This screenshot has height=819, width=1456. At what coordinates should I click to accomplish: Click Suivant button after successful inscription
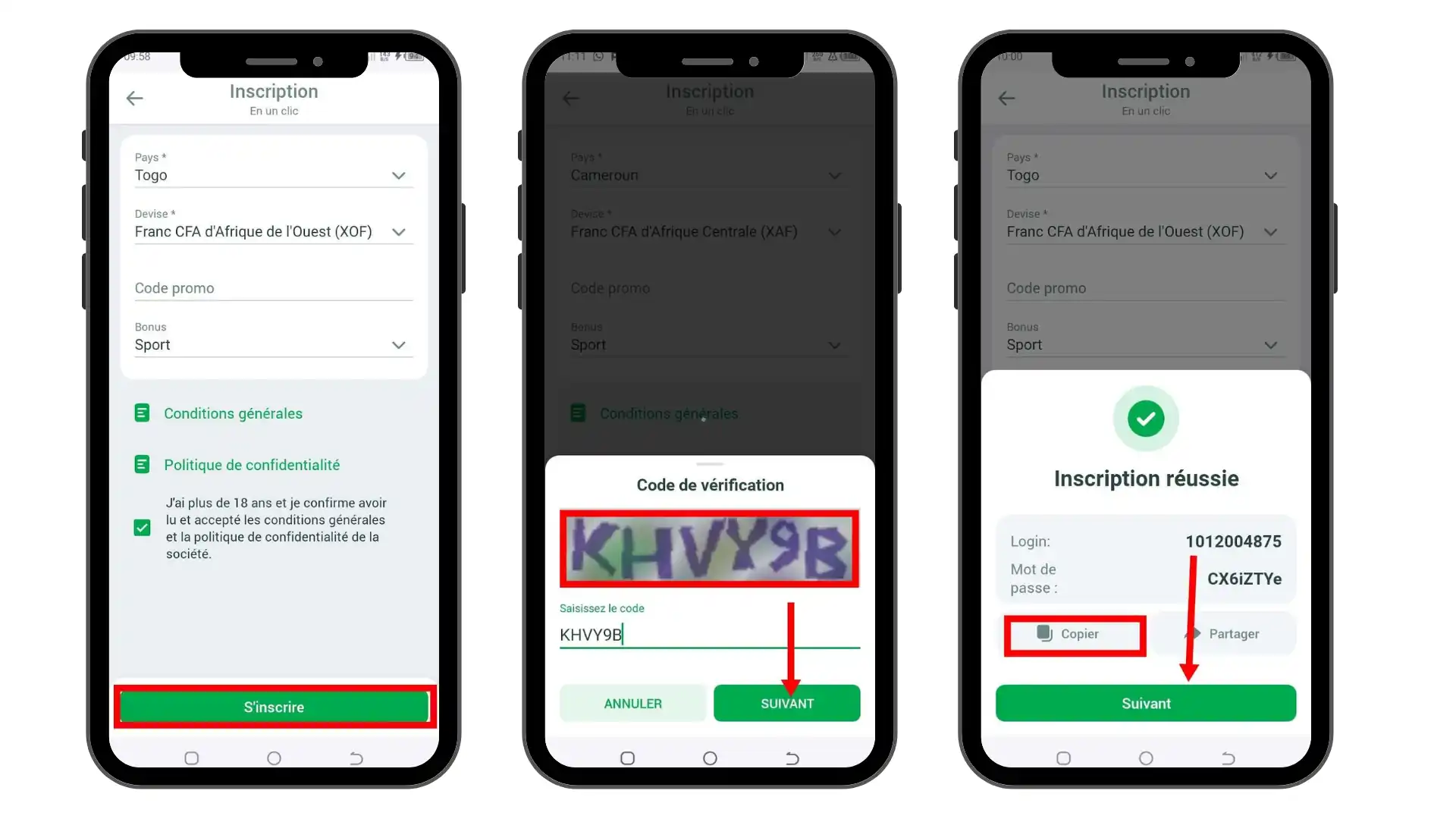[x=1146, y=703]
